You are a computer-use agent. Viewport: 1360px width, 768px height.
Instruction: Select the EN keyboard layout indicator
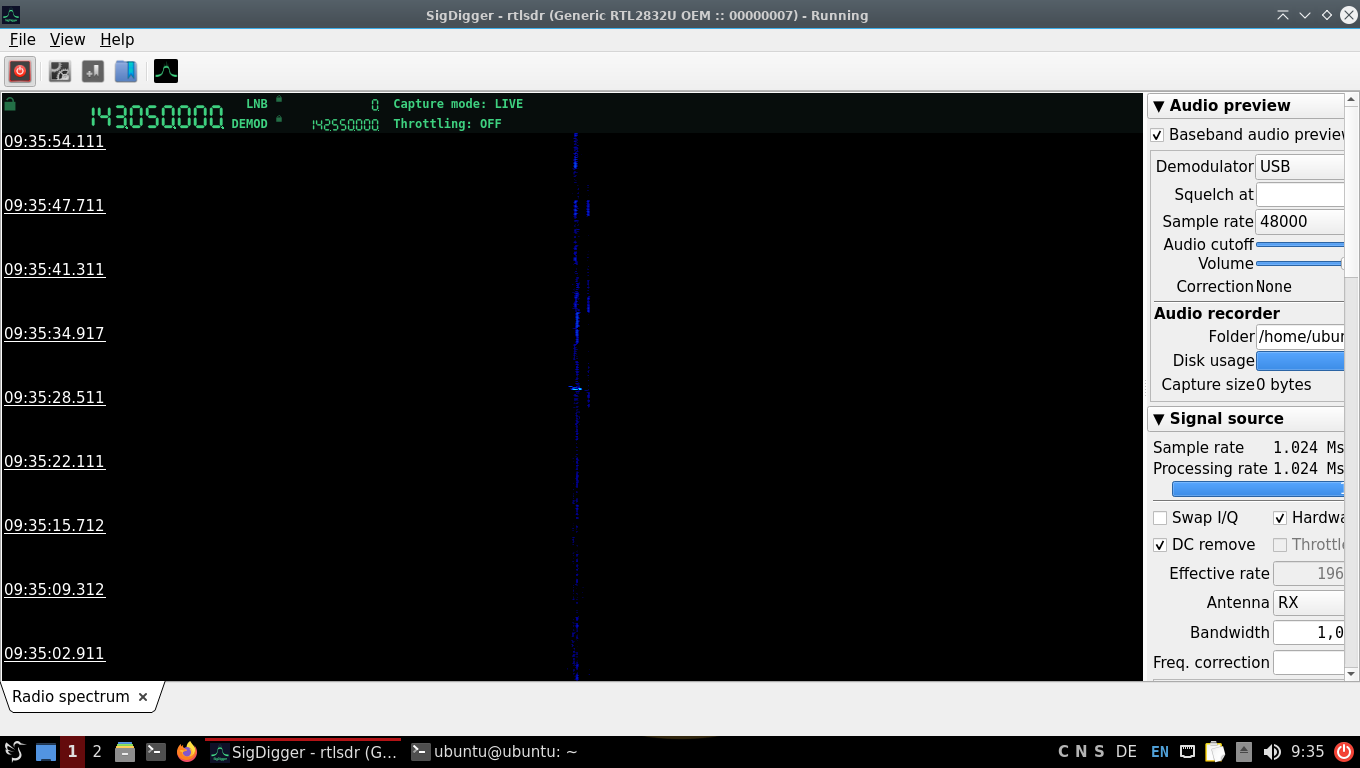[x=1159, y=752]
